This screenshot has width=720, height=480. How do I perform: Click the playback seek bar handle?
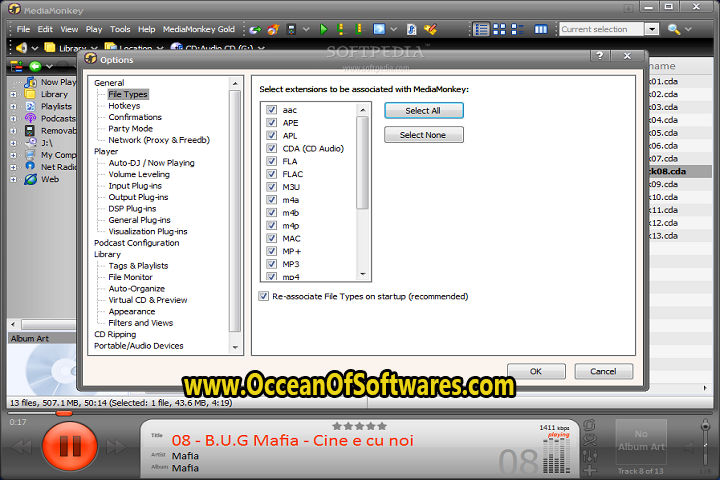pyautogui.click(x=64, y=413)
